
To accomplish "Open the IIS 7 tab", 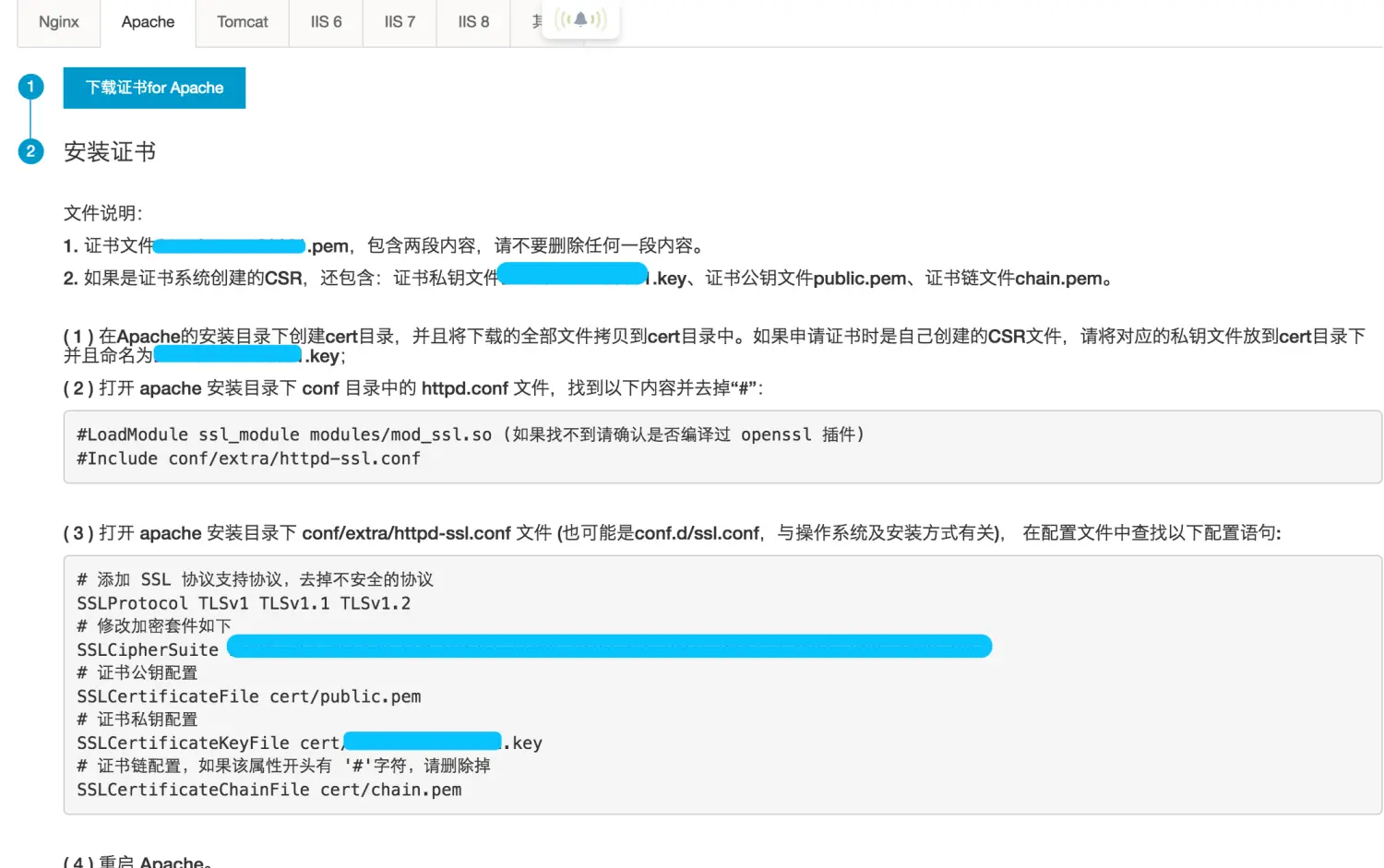I will tap(400, 22).
